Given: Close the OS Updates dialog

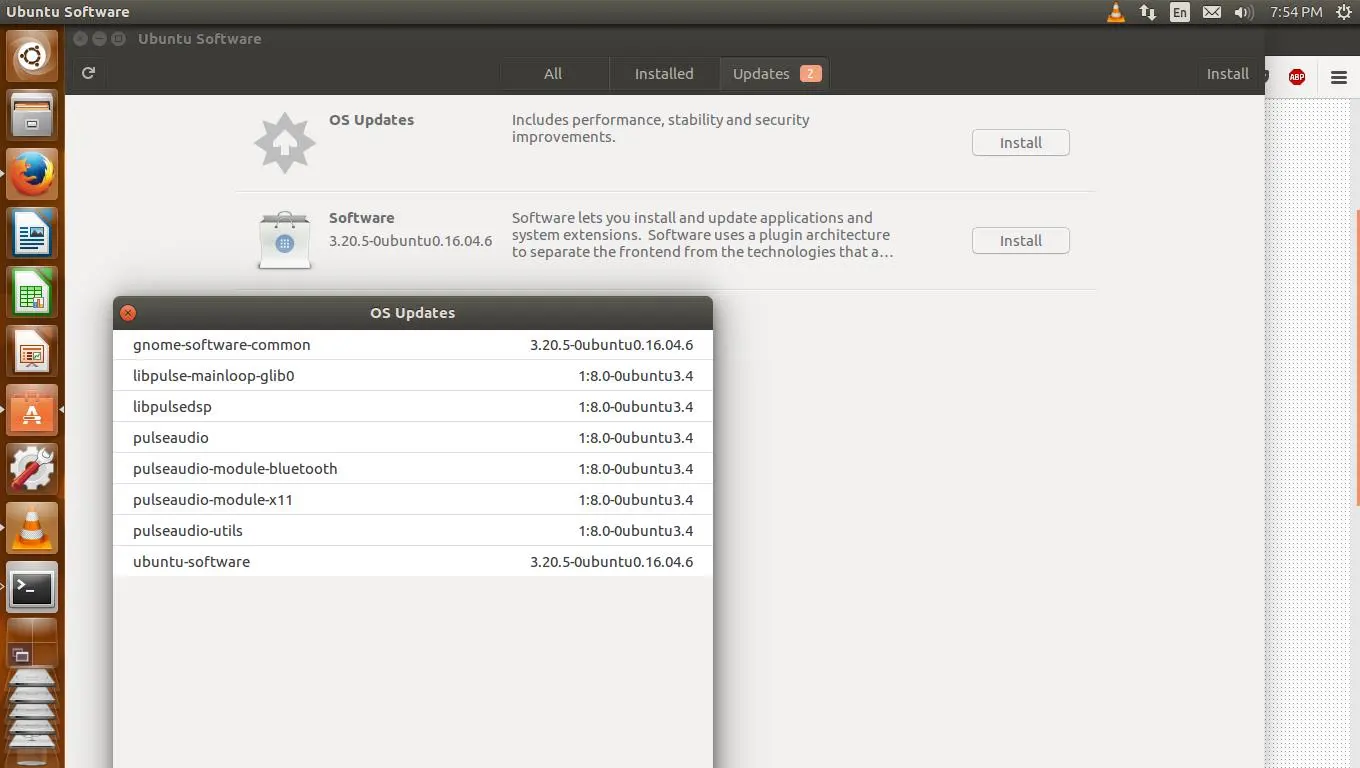Looking at the screenshot, I should (128, 313).
